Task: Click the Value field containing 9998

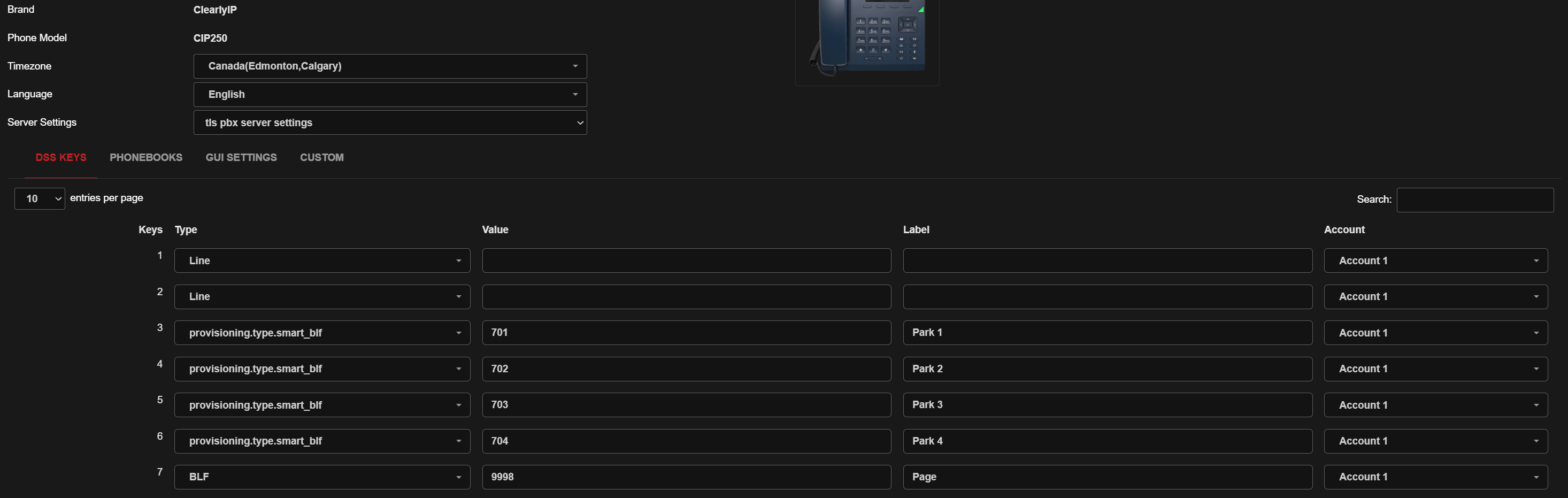Action: click(686, 477)
